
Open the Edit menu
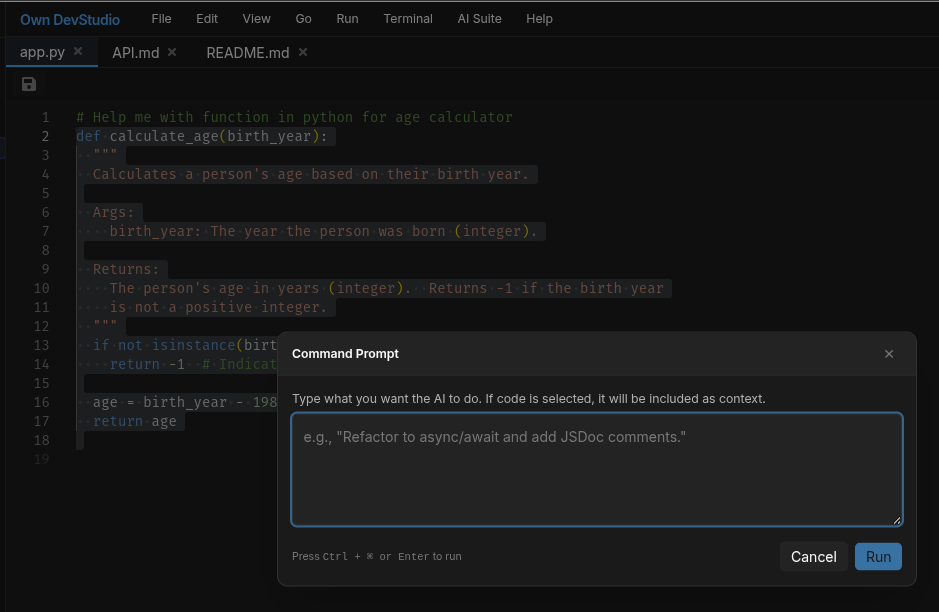pos(206,18)
